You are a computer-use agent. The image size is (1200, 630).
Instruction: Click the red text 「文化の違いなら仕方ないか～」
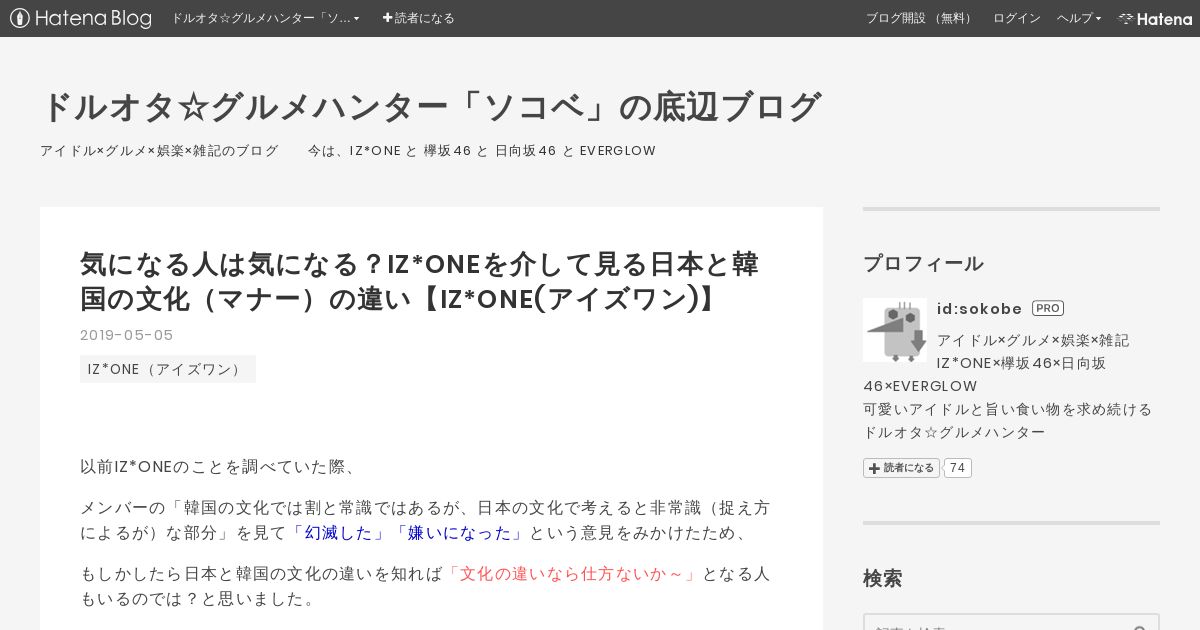click(572, 574)
